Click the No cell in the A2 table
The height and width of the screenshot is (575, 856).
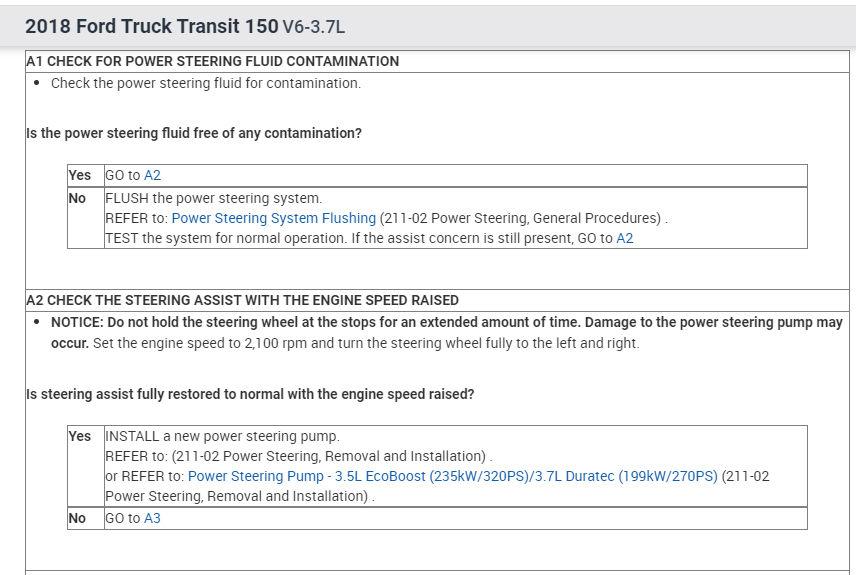tap(77, 518)
